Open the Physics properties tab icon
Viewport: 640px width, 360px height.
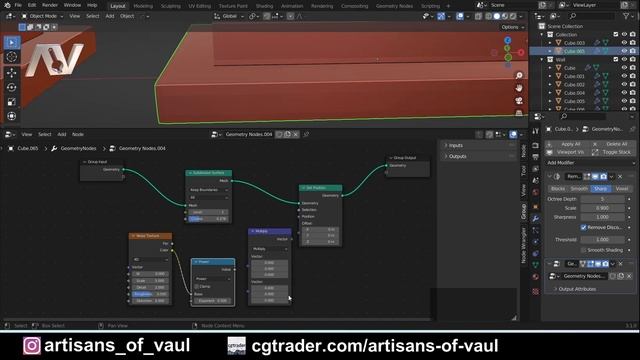(536, 242)
